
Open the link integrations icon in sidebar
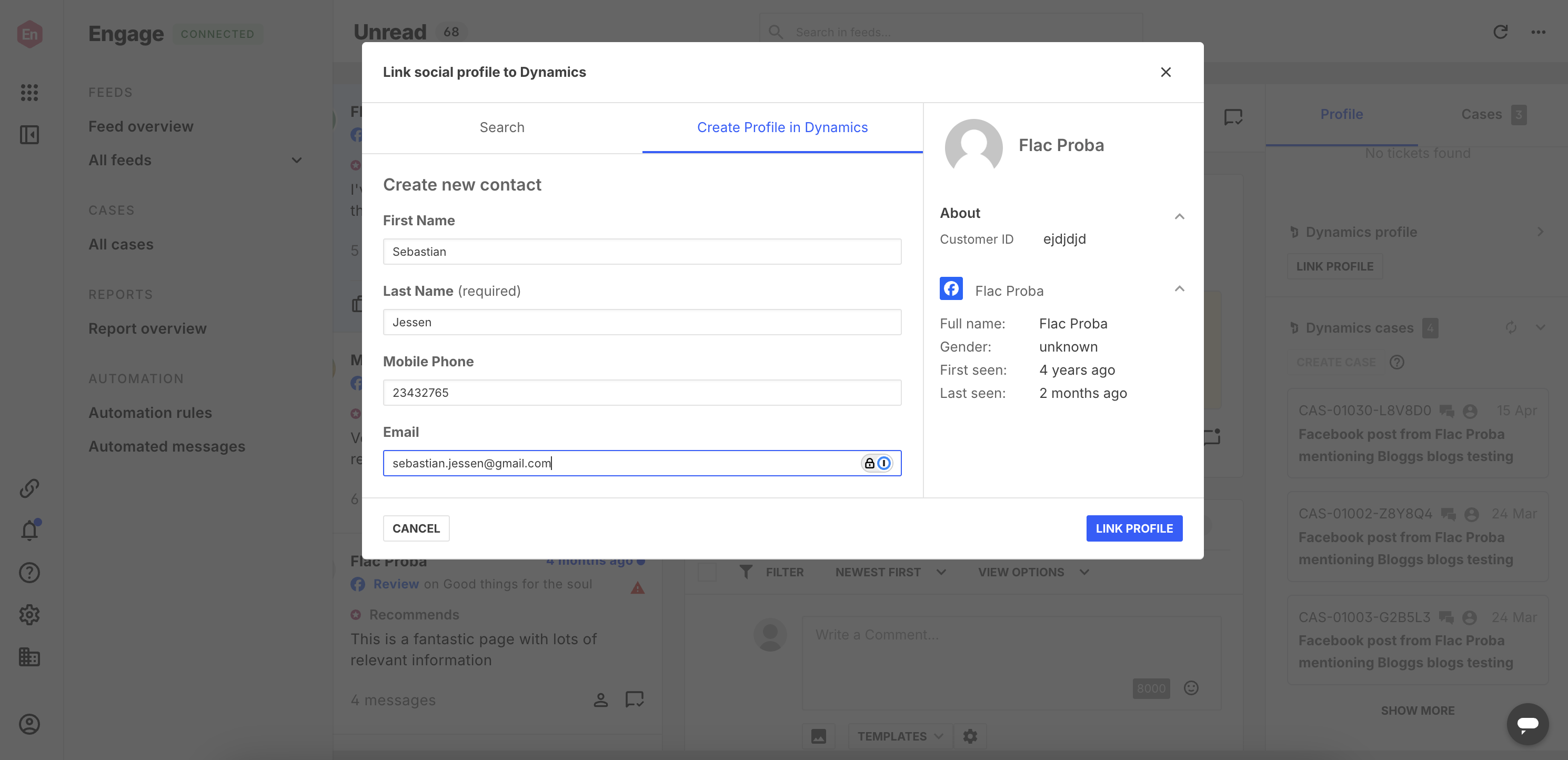[29, 488]
